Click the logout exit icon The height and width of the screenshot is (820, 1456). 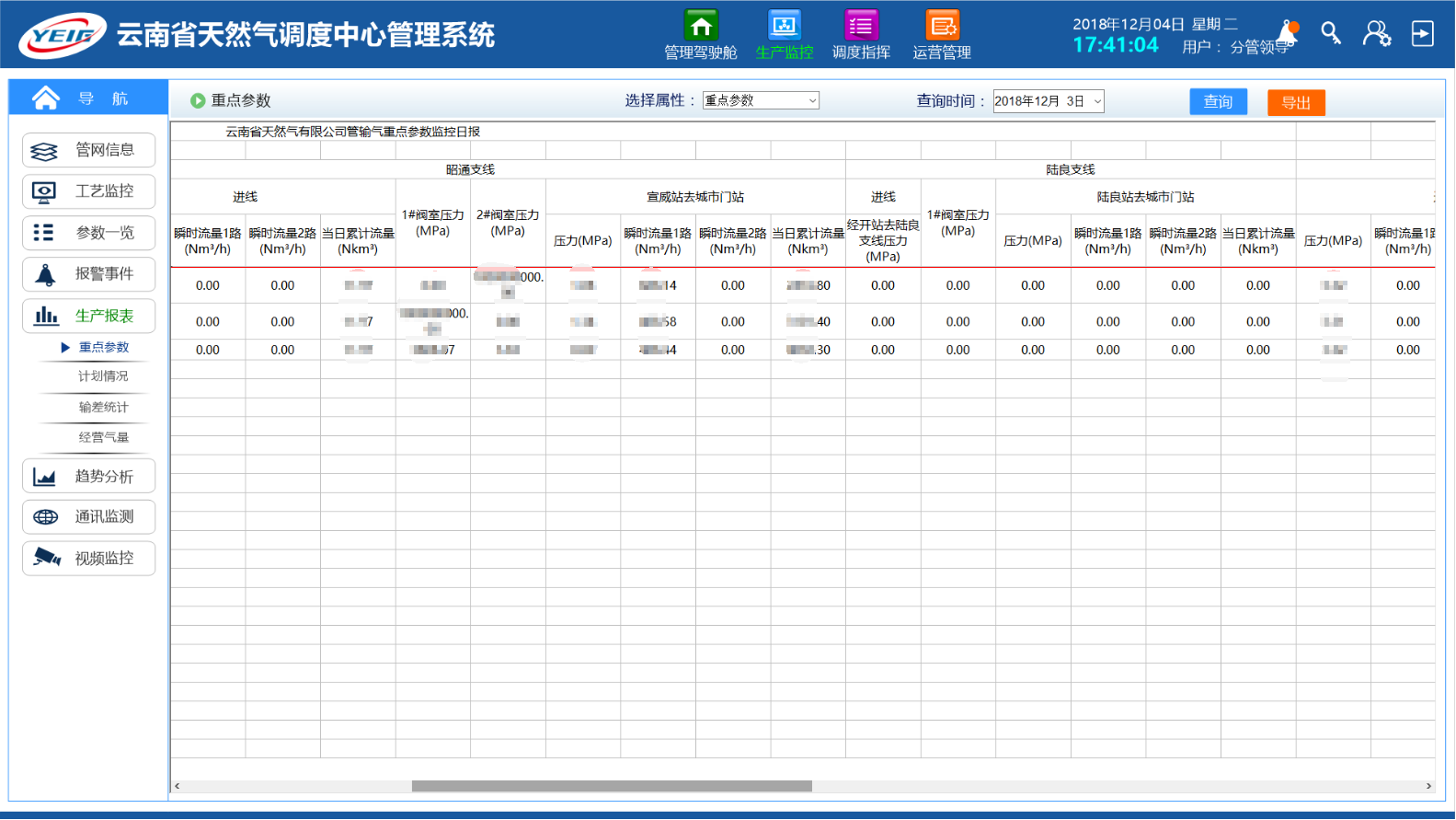coord(1423,34)
